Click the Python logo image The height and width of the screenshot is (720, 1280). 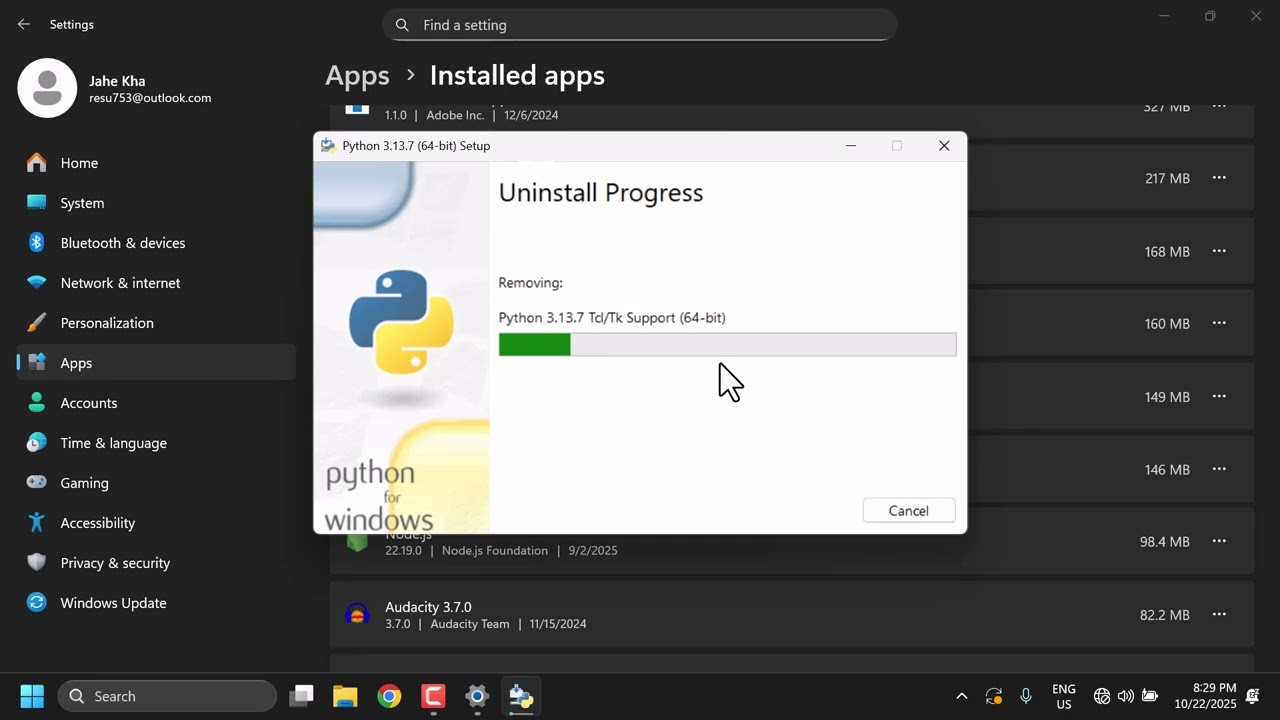tap(401, 322)
